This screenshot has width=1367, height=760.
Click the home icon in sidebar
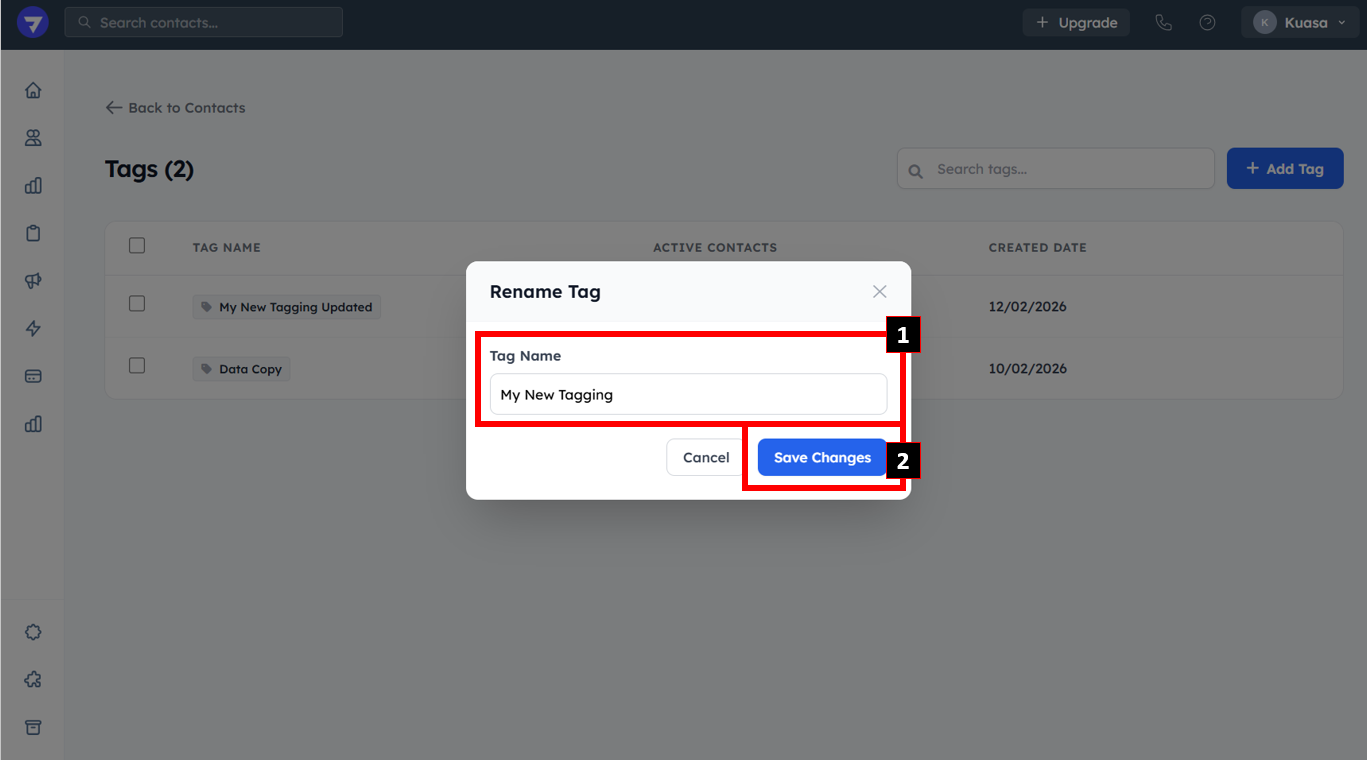tap(33, 91)
